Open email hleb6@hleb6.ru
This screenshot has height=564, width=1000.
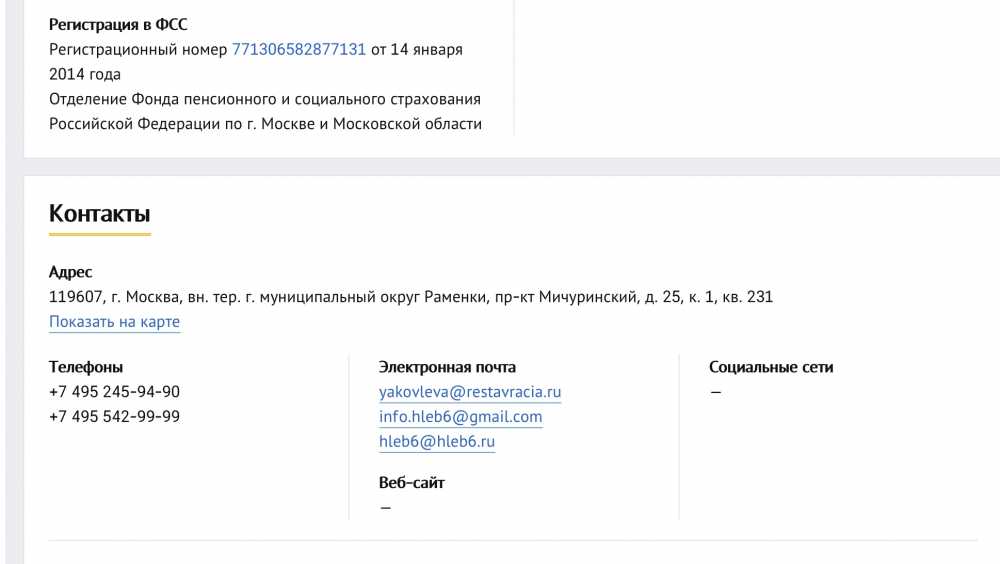click(437, 442)
